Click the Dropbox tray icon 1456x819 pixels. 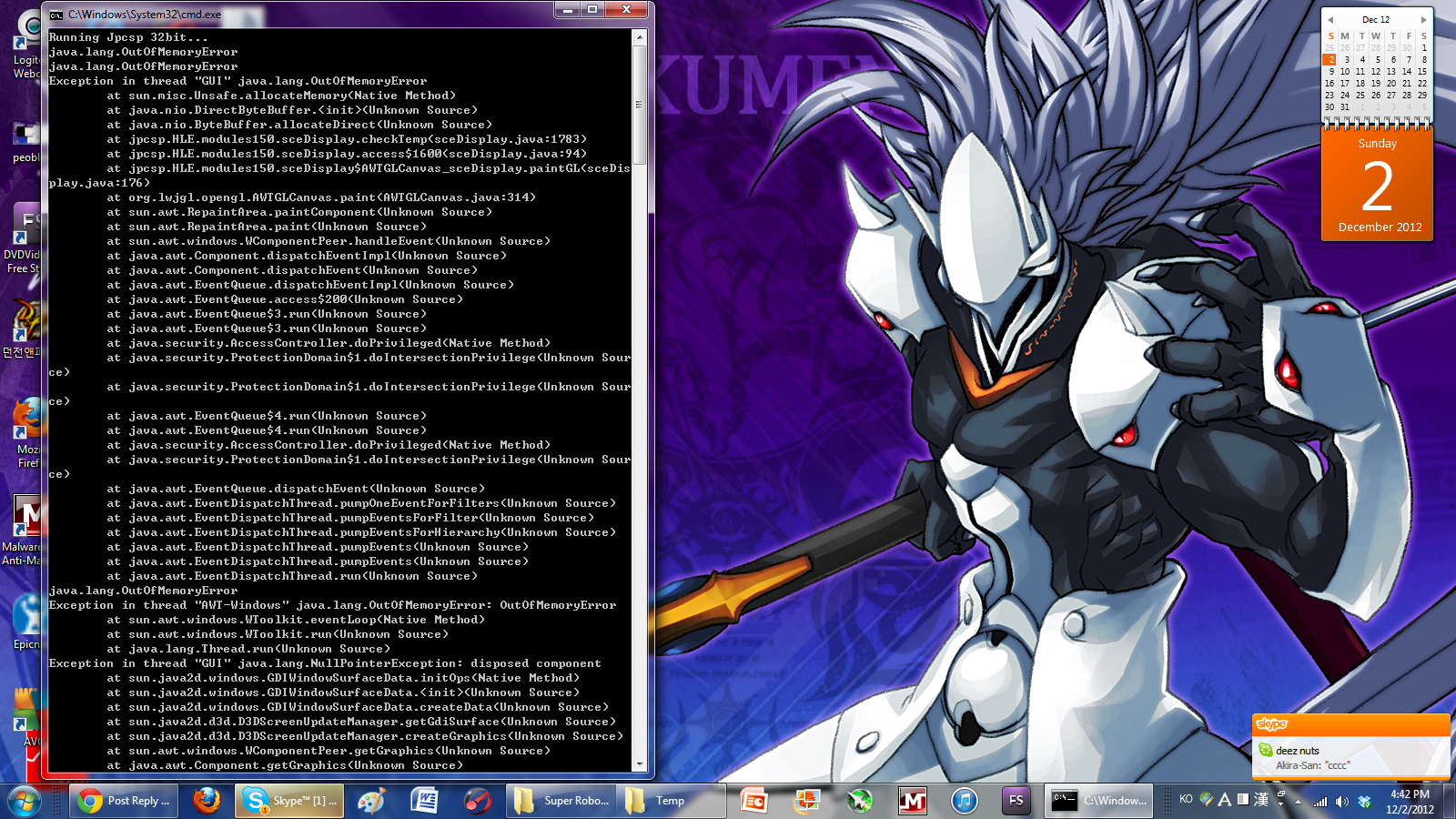click(1364, 802)
